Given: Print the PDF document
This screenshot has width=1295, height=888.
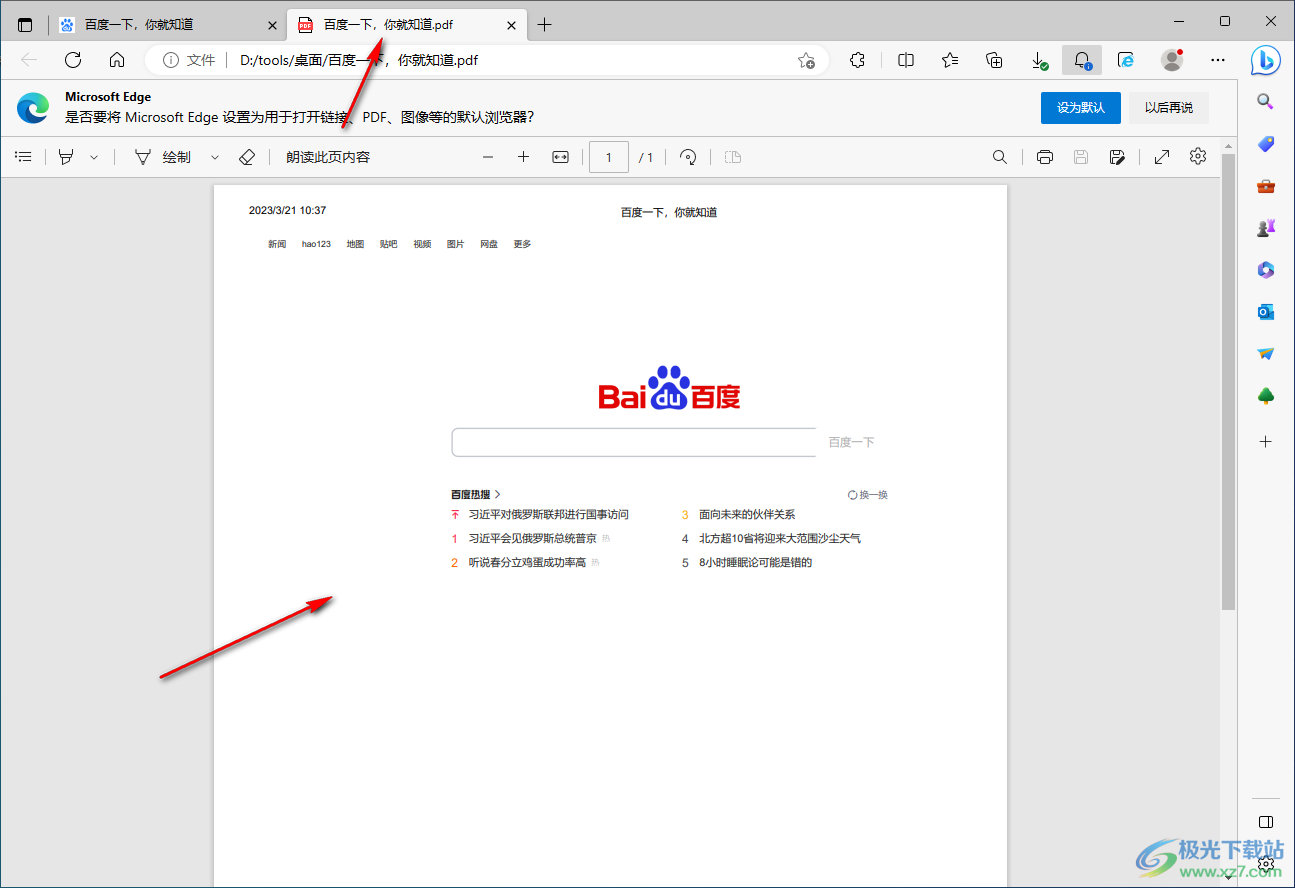Looking at the screenshot, I should (x=1045, y=157).
